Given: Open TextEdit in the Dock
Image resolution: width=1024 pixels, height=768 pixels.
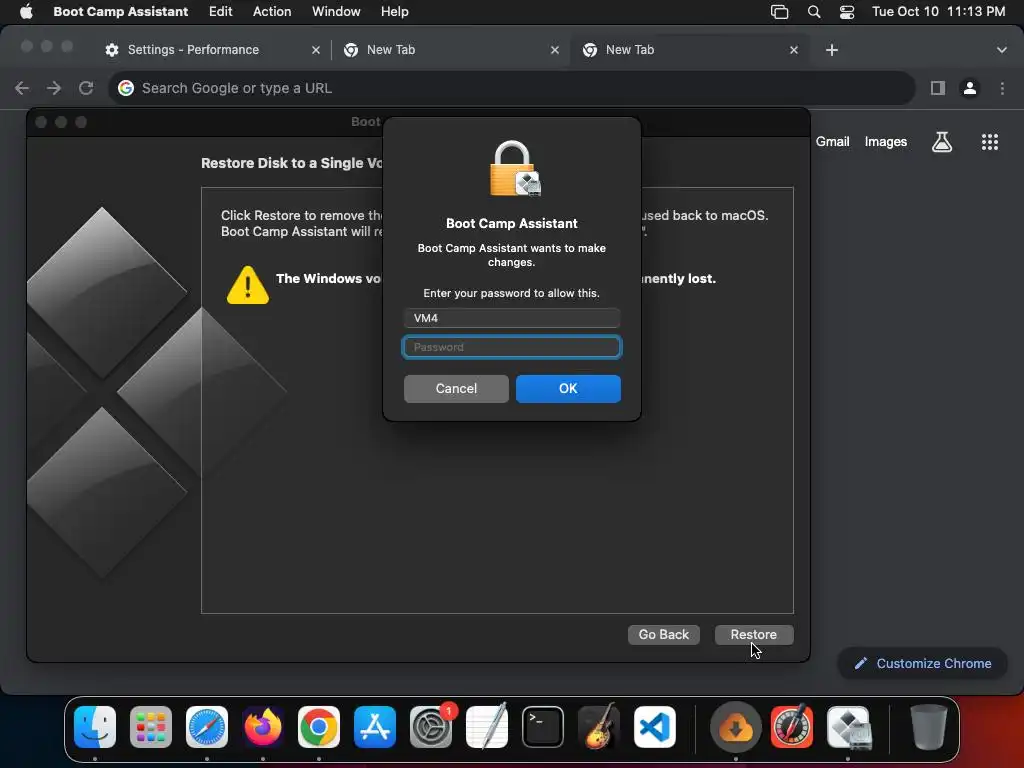Looking at the screenshot, I should (x=487, y=727).
